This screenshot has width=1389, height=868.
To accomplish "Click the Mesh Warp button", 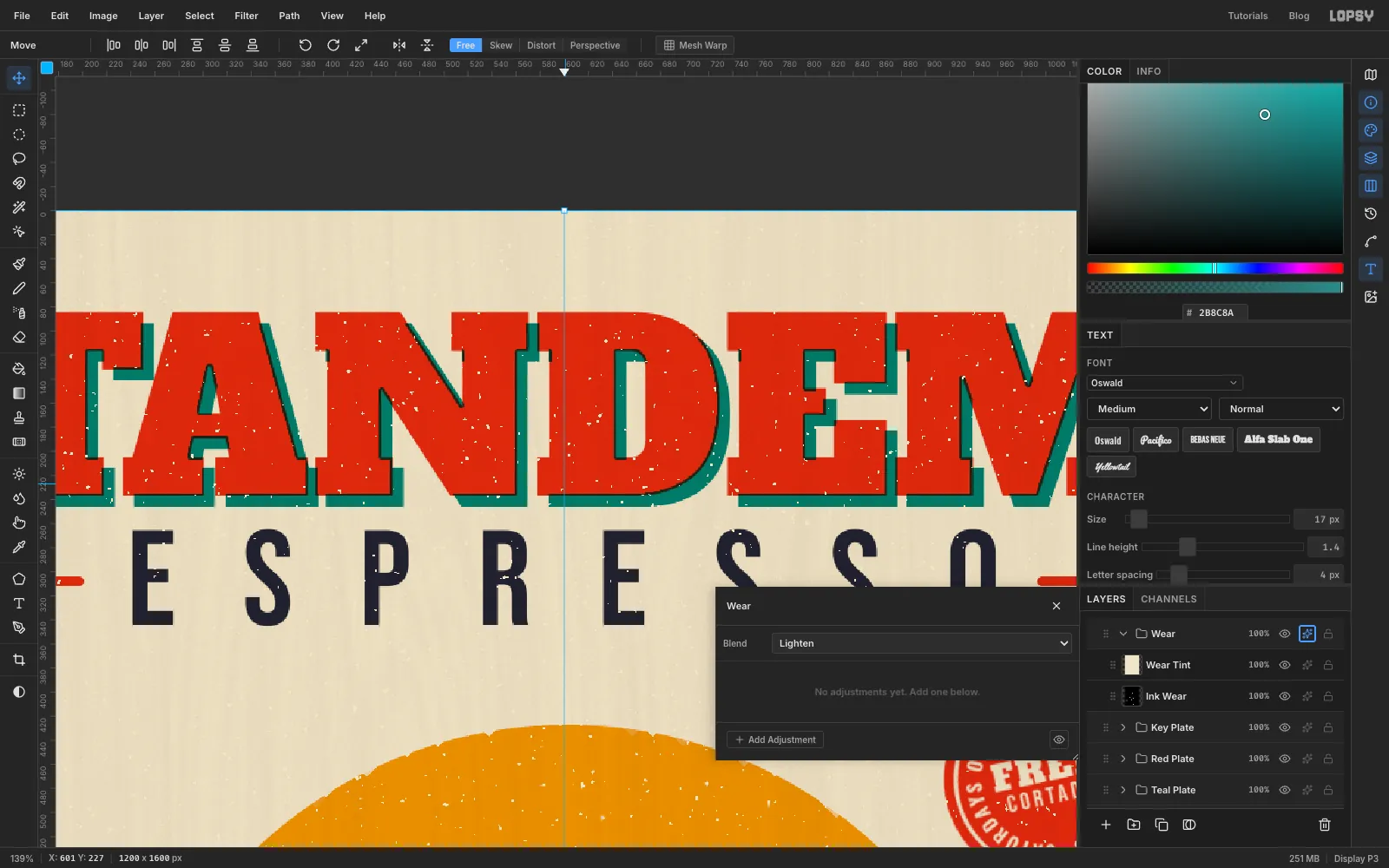I will click(x=695, y=45).
